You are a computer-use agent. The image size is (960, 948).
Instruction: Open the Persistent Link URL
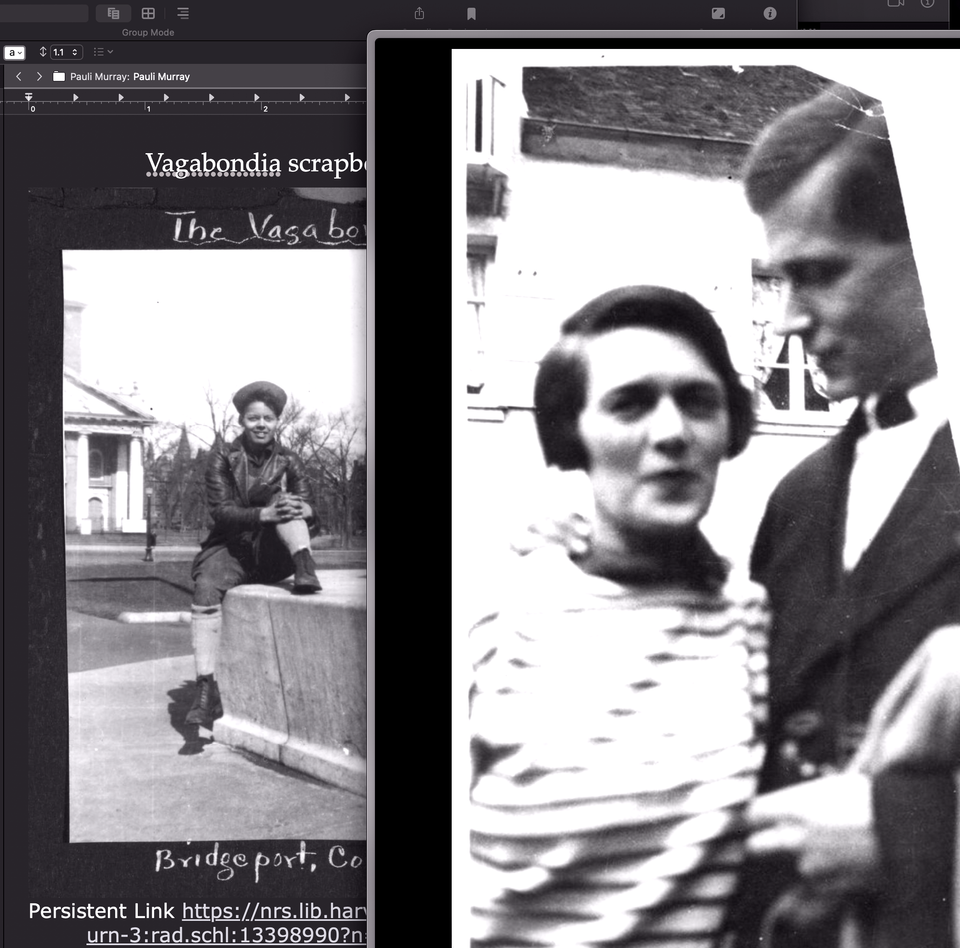pos(270,911)
